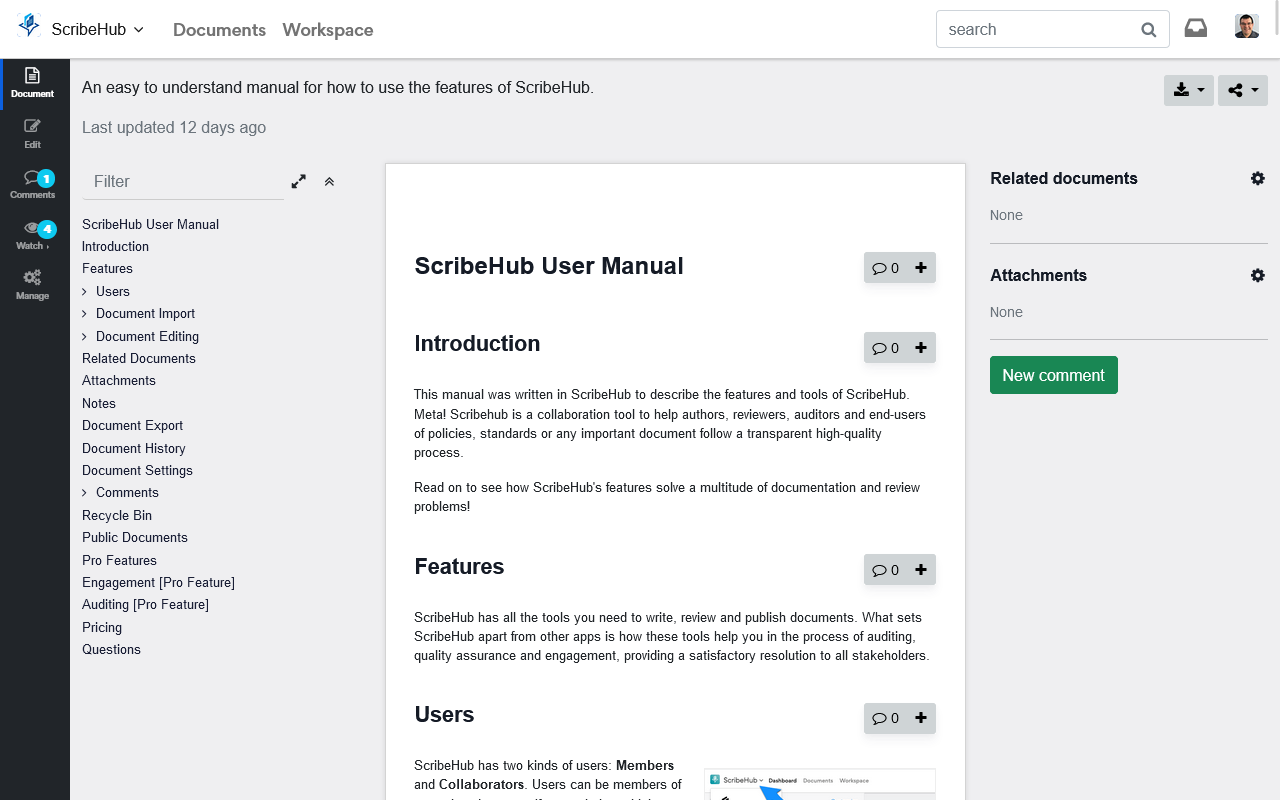Select ScribeHub User Manual in outline
Screen dimensions: 1280x800
(x=150, y=224)
